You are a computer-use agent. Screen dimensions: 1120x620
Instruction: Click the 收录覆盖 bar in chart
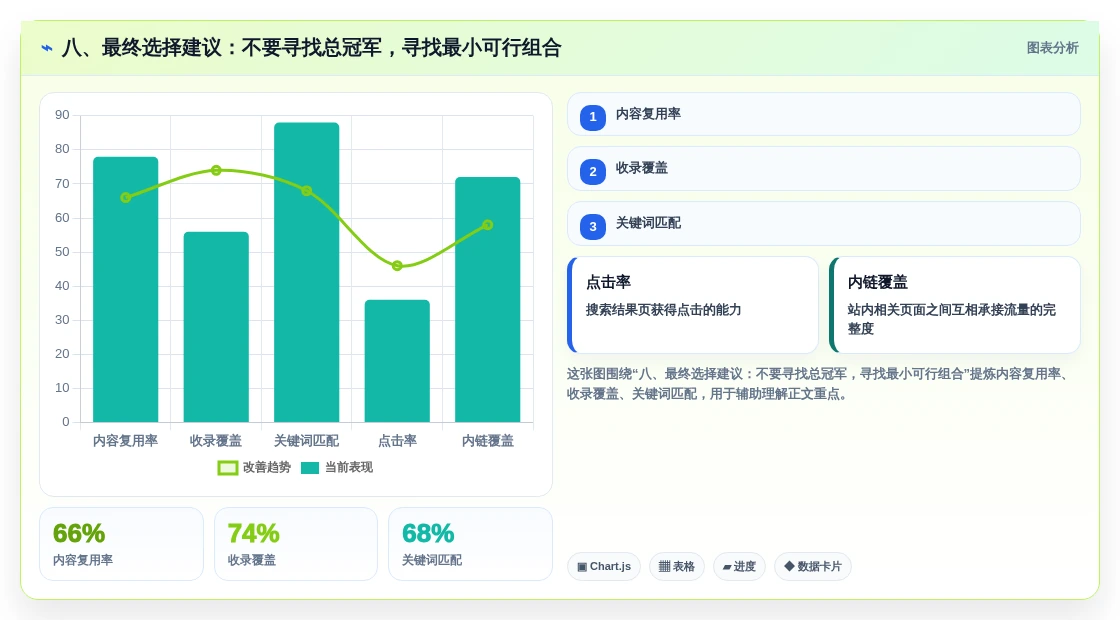coord(216,327)
